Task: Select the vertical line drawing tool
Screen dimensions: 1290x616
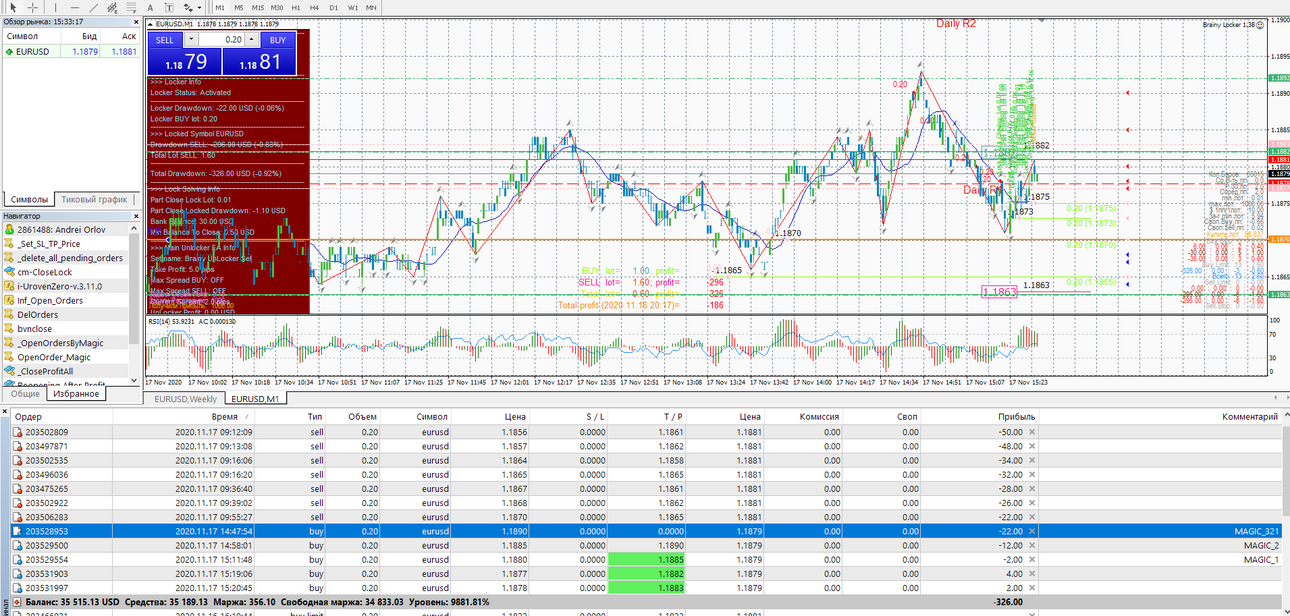Action: (56, 7)
